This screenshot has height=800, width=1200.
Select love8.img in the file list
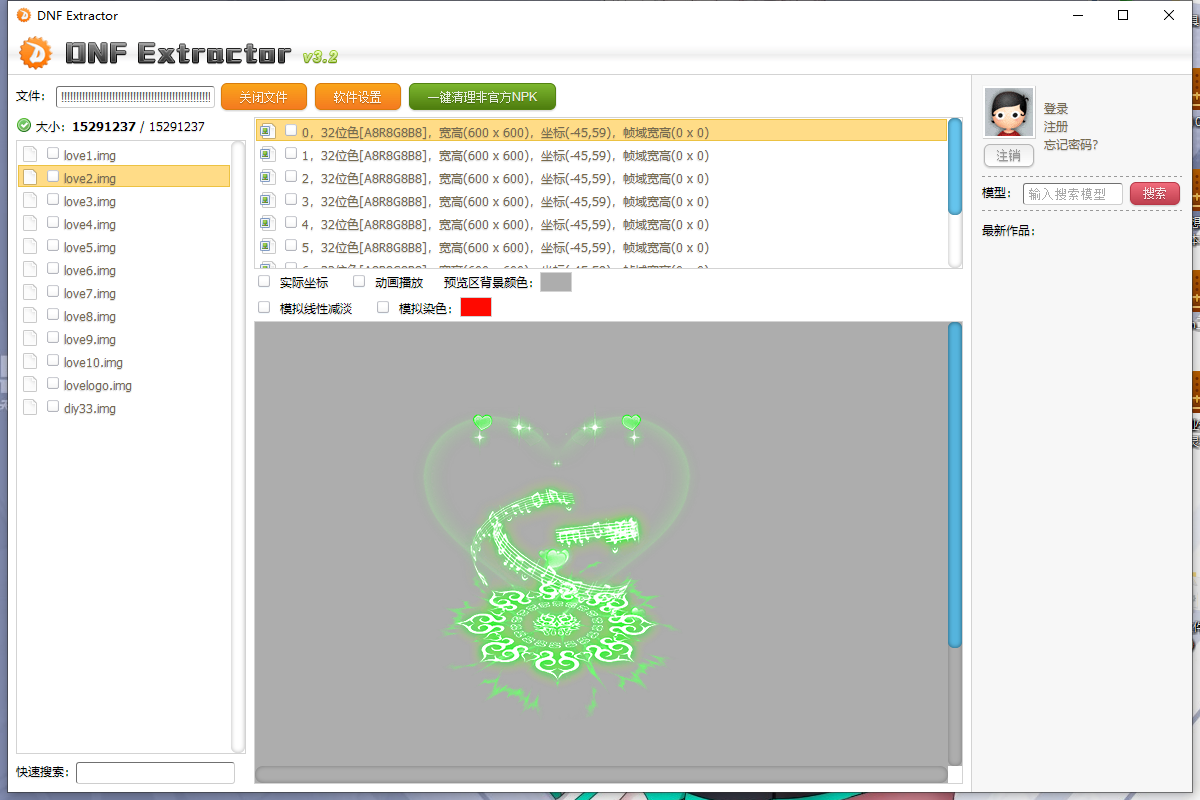tap(124, 316)
